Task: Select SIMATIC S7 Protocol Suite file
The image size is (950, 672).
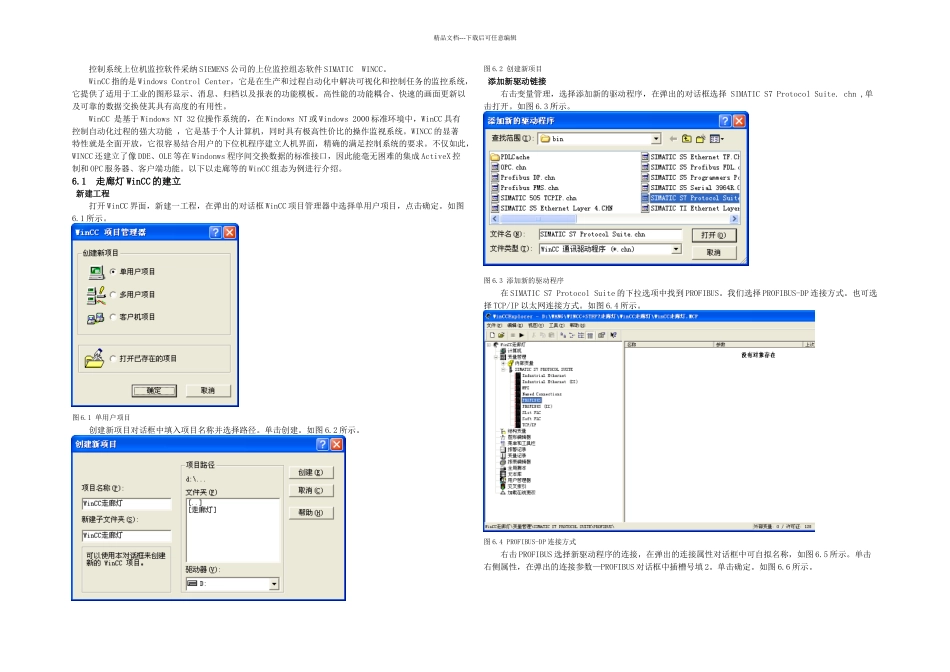Action: [x=691, y=198]
